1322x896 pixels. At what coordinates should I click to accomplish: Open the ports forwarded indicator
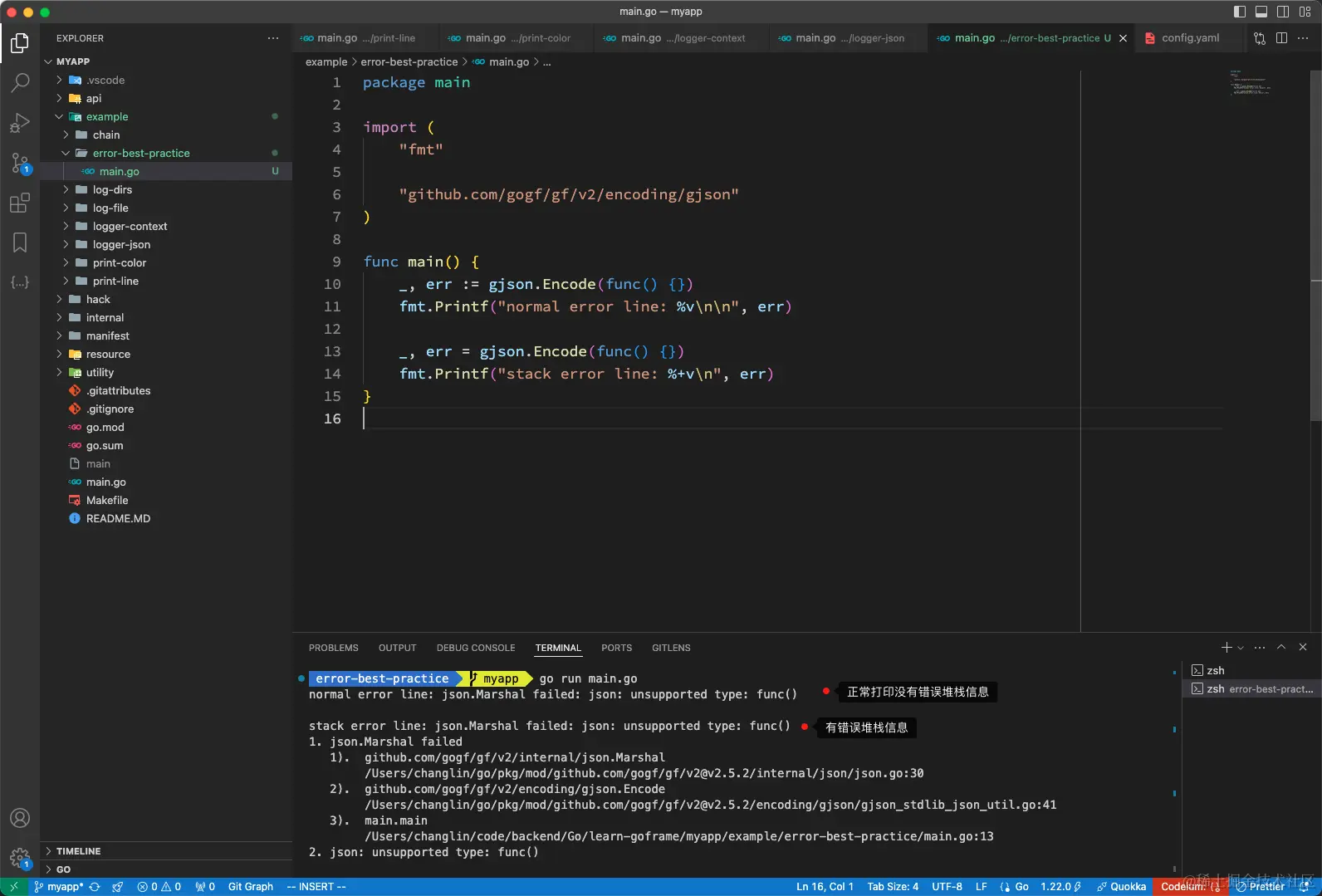(x=205, y=887)
